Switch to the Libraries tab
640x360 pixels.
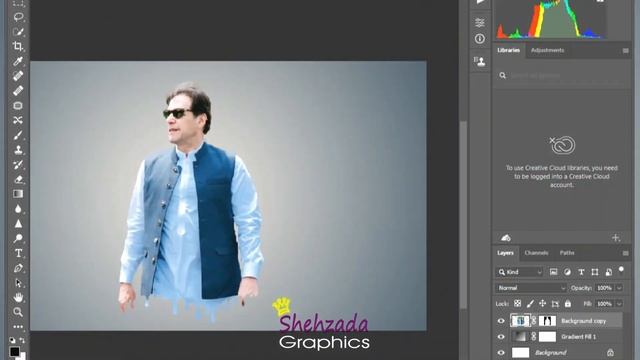[509, 50]
